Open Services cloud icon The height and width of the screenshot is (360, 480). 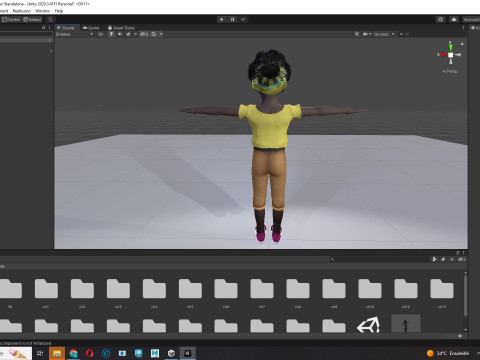454,19
